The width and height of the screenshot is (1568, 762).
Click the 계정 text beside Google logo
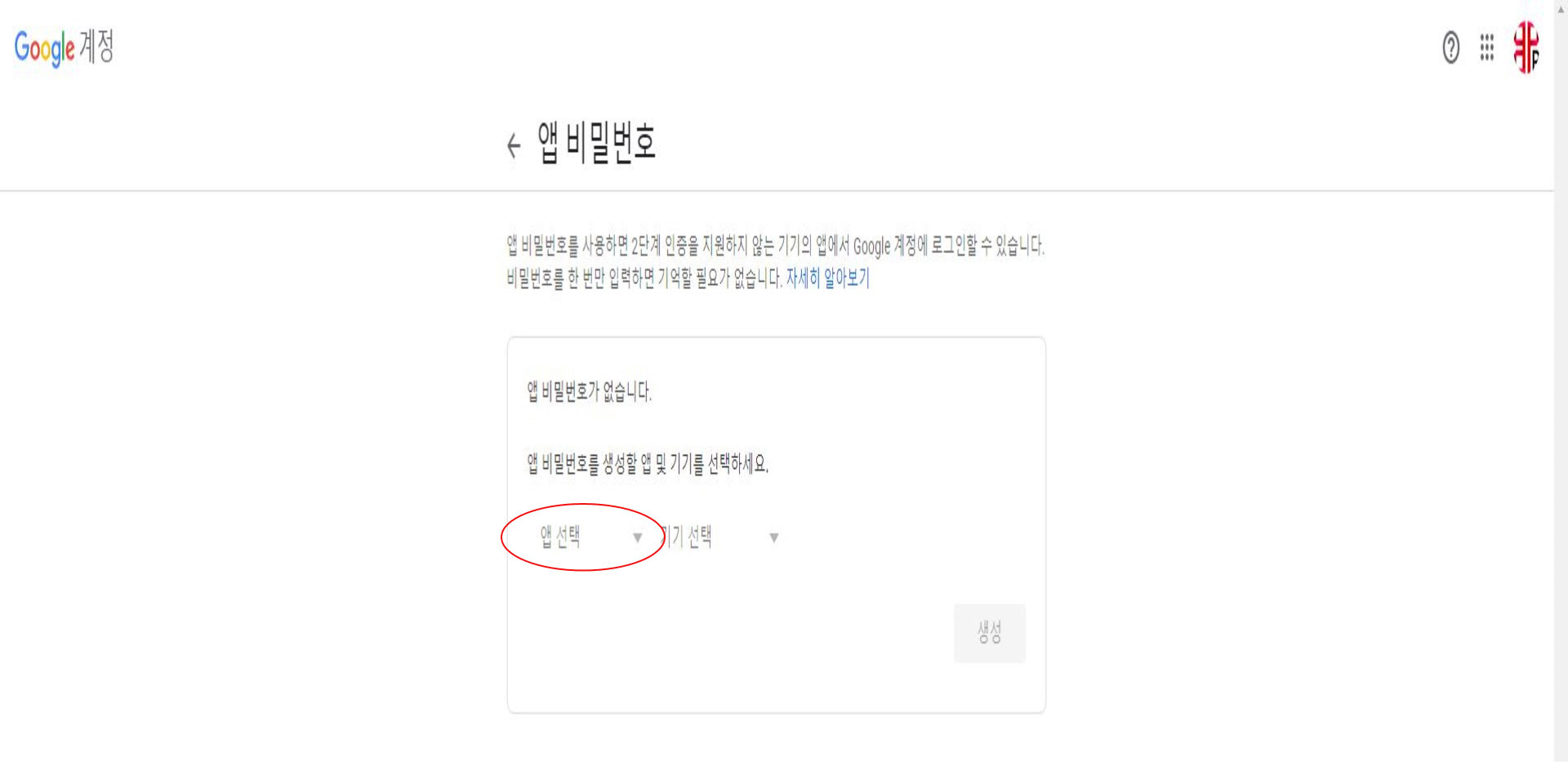click(x=96, y=46)
